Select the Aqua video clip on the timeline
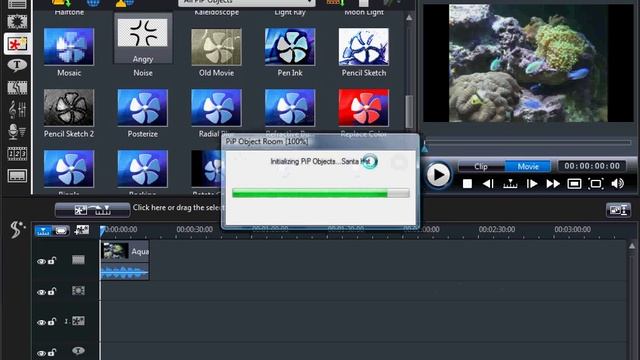 click(x=124, y=251)
